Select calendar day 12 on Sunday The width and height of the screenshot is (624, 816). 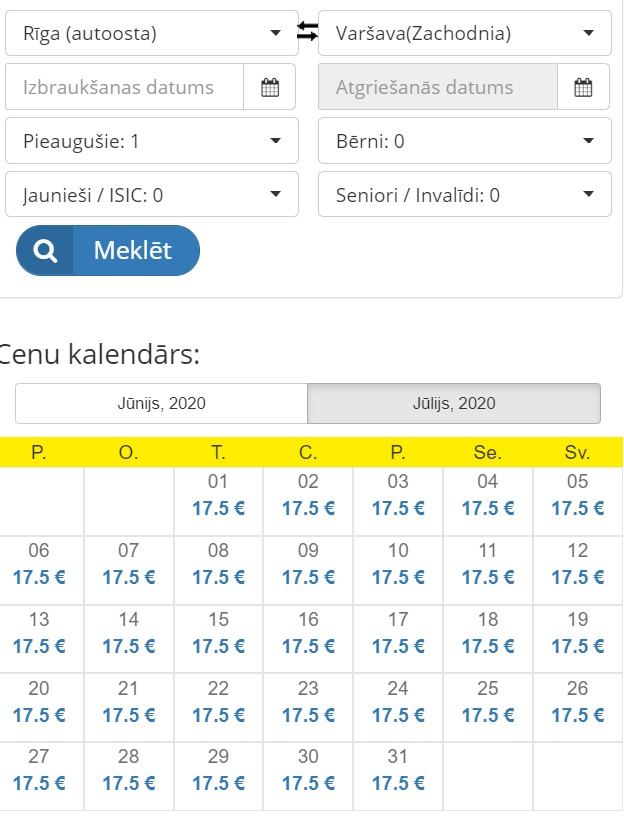pos(578,570)
